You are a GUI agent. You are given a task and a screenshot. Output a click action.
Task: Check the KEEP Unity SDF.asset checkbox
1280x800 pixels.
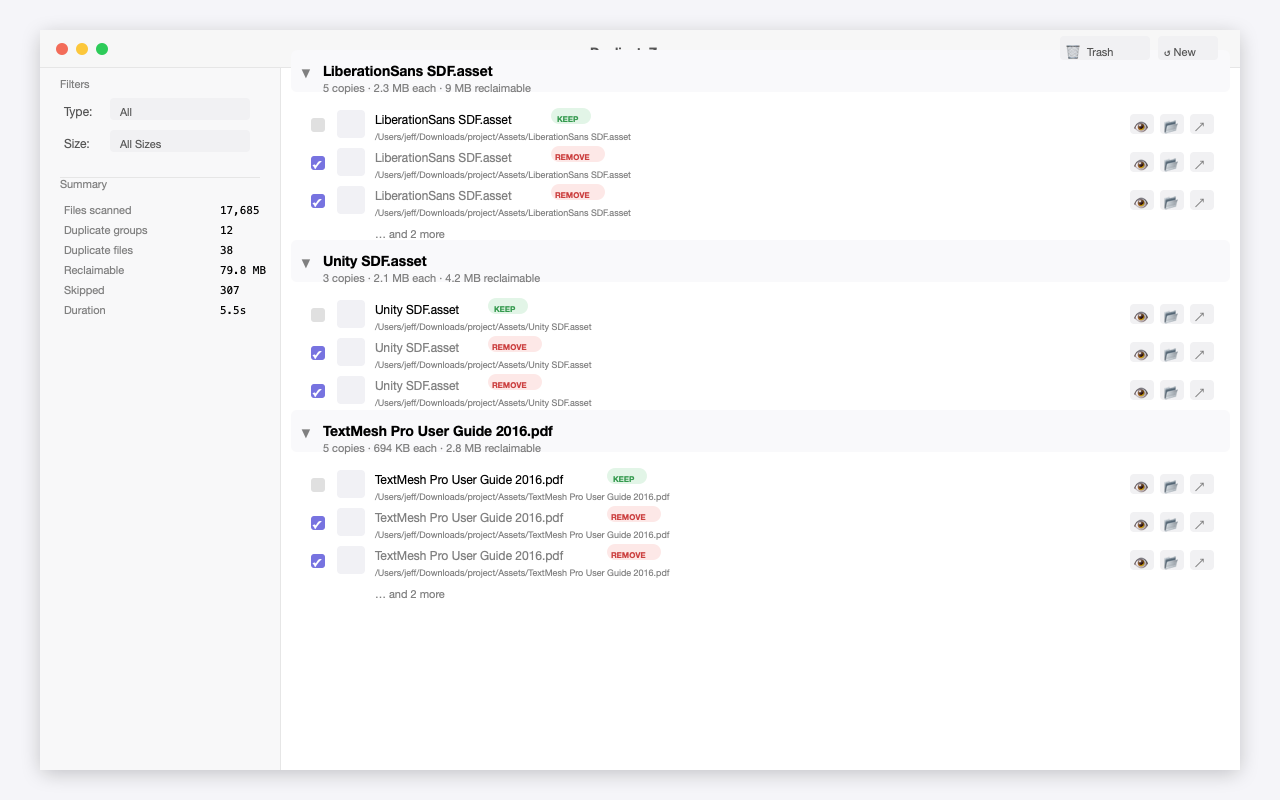pyautogui.click(x=318, y=315)
